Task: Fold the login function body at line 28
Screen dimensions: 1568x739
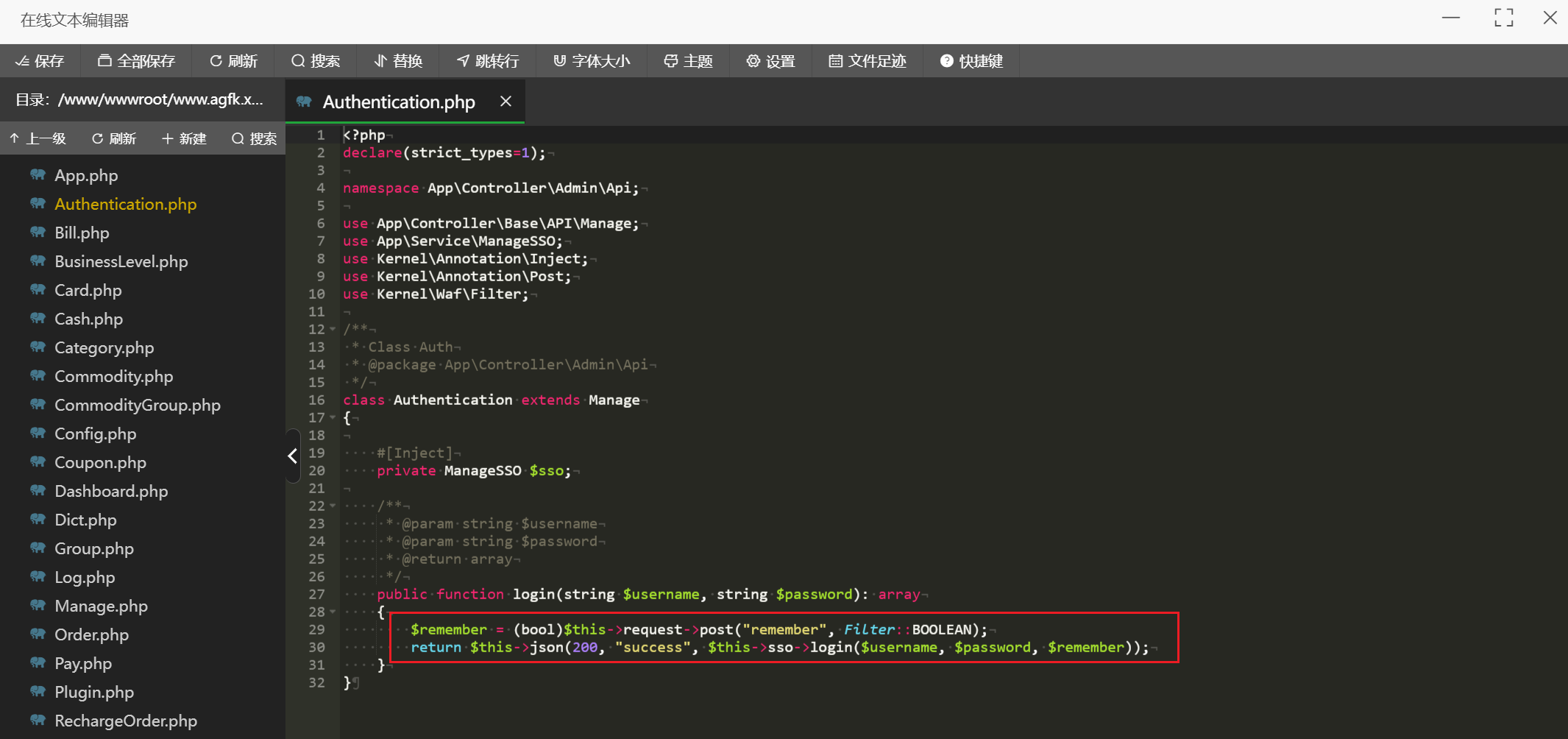Action: click(x=333, y=612)
